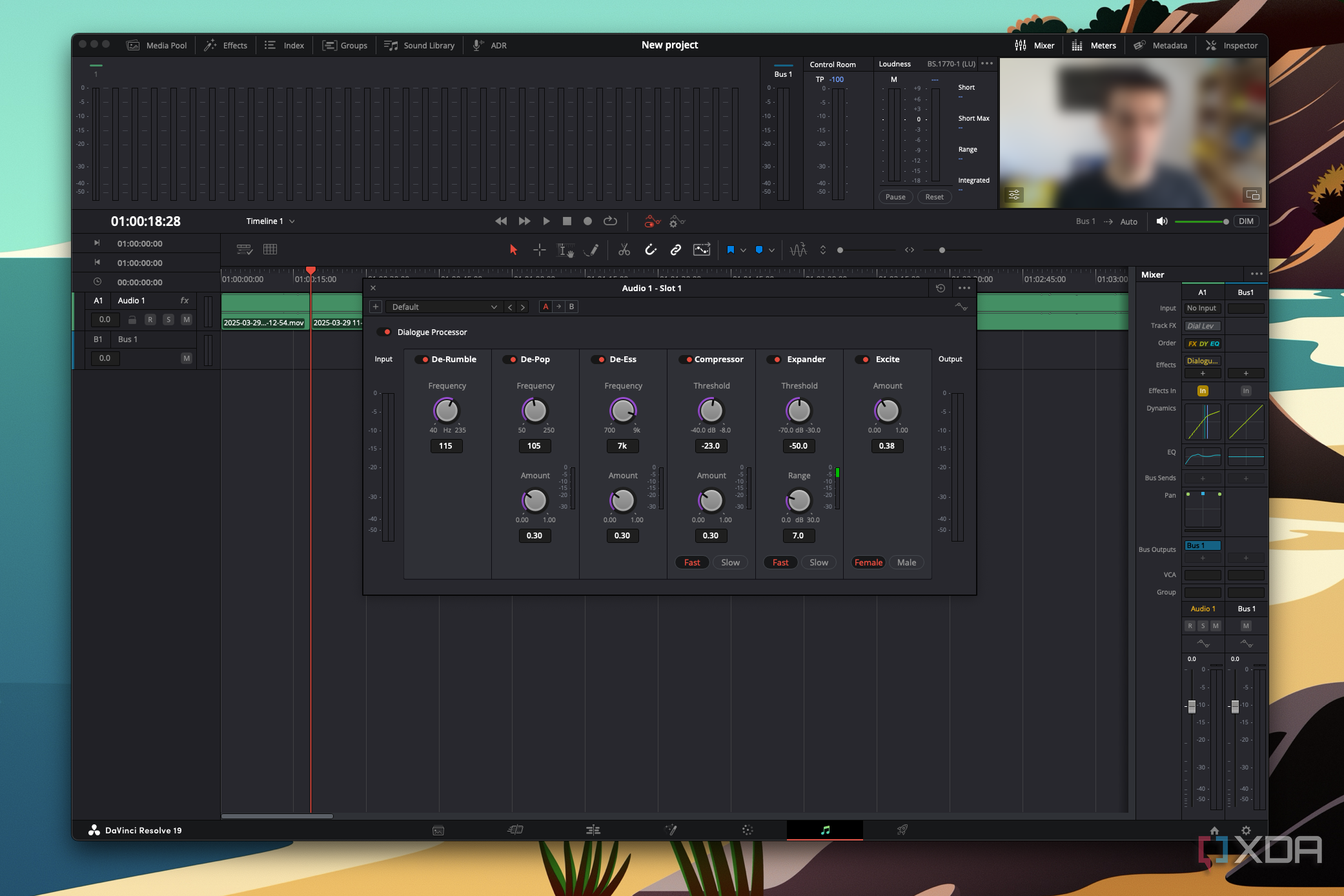Click the monitor volume slider

tap(1201, 221)
